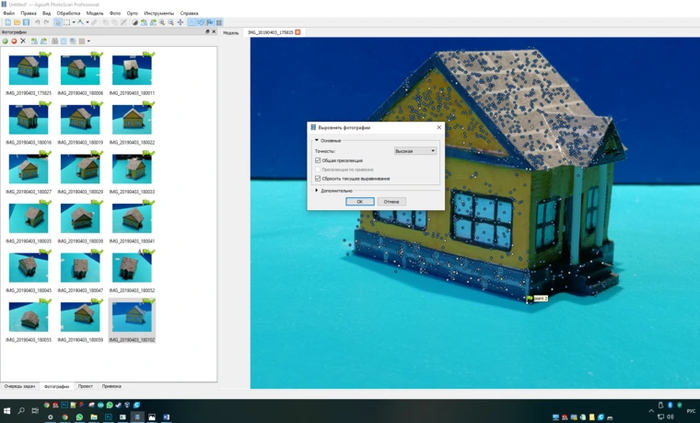
Task: Open the 'Обработка' menu
Action: click(68, 13)
